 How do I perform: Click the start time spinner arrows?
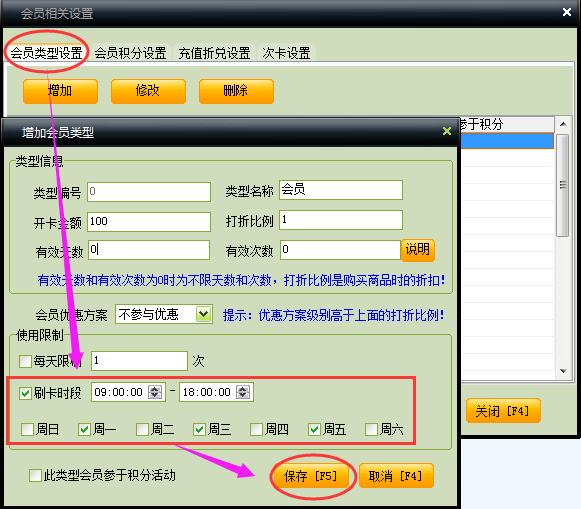coord(155,392)
